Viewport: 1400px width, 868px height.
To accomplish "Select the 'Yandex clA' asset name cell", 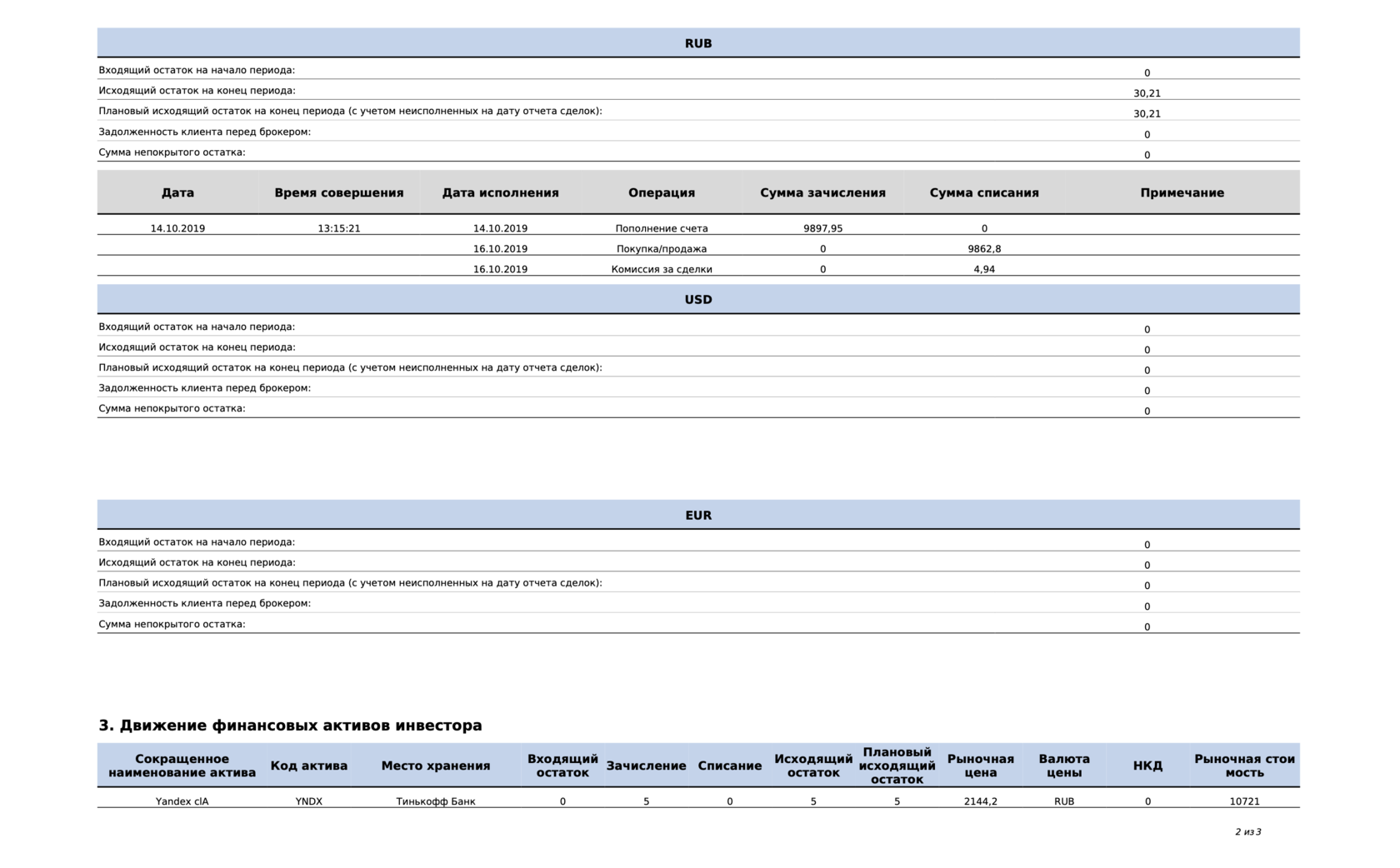I will point(182,801).
